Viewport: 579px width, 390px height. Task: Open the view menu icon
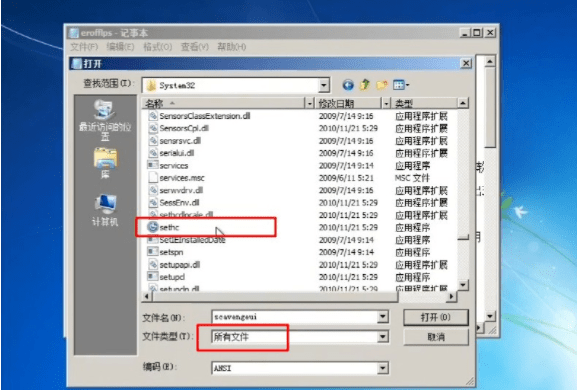pyautogui.click(x=401, y=85)
